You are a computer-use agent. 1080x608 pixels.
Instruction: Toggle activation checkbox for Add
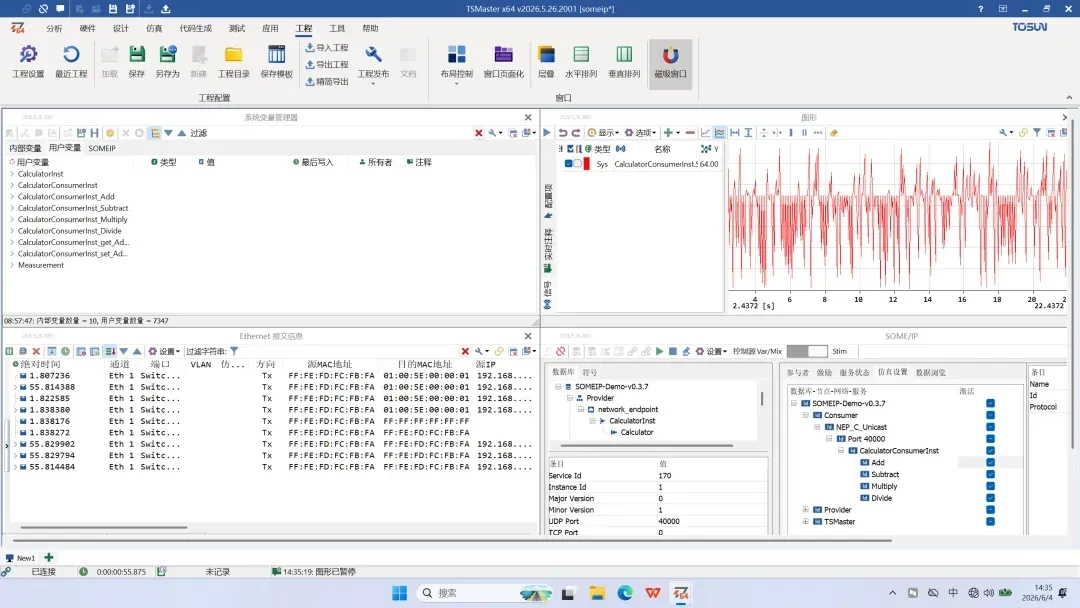(990, 463)
